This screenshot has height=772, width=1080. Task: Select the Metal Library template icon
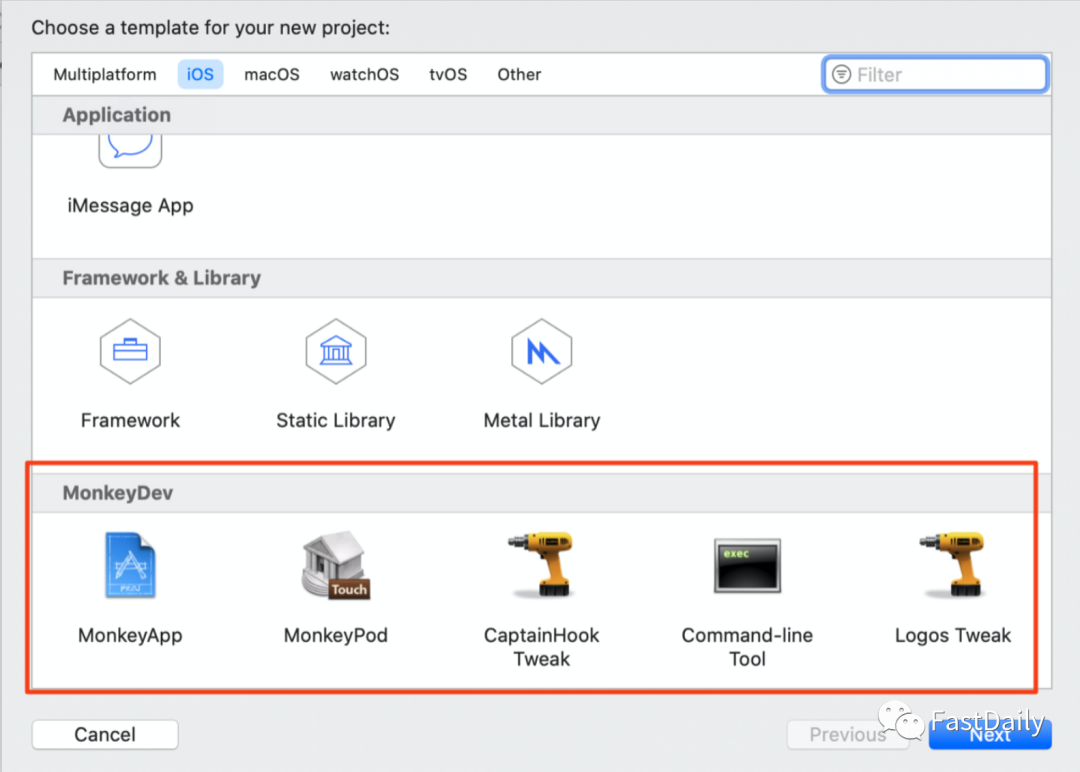541,351
